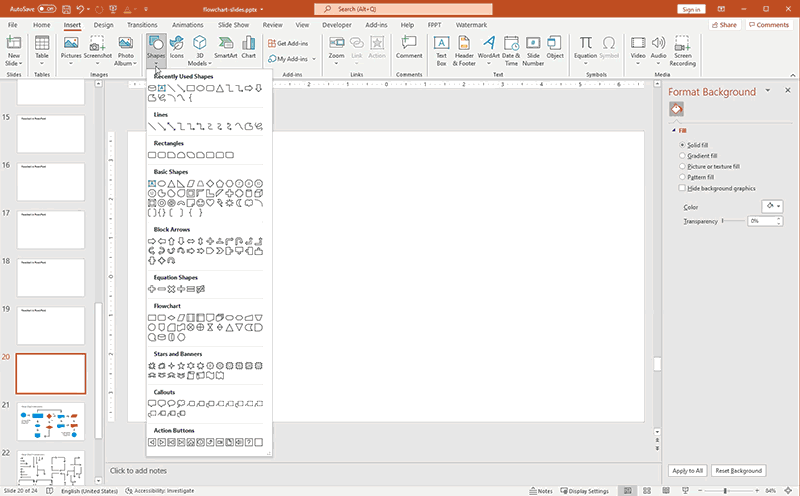Click Get Add-ins
This screenshot has height=496, width=800.
[x=288, y=43]
